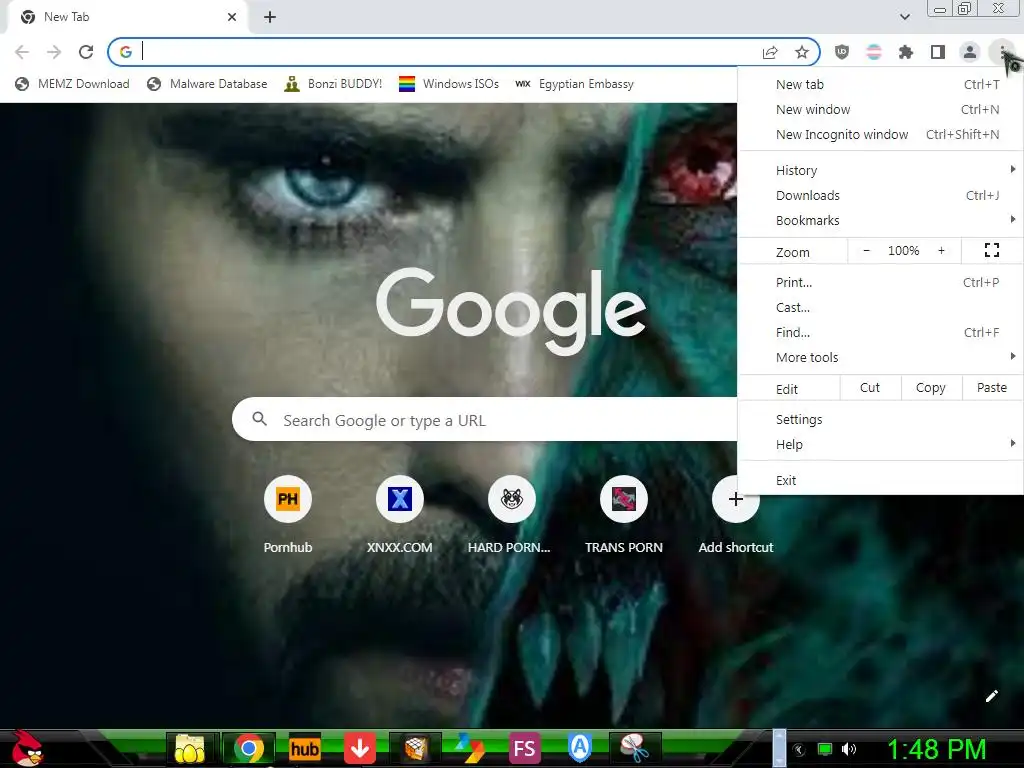Click Copy in the Edit row
1024x768 pixels.
[931, 388]
